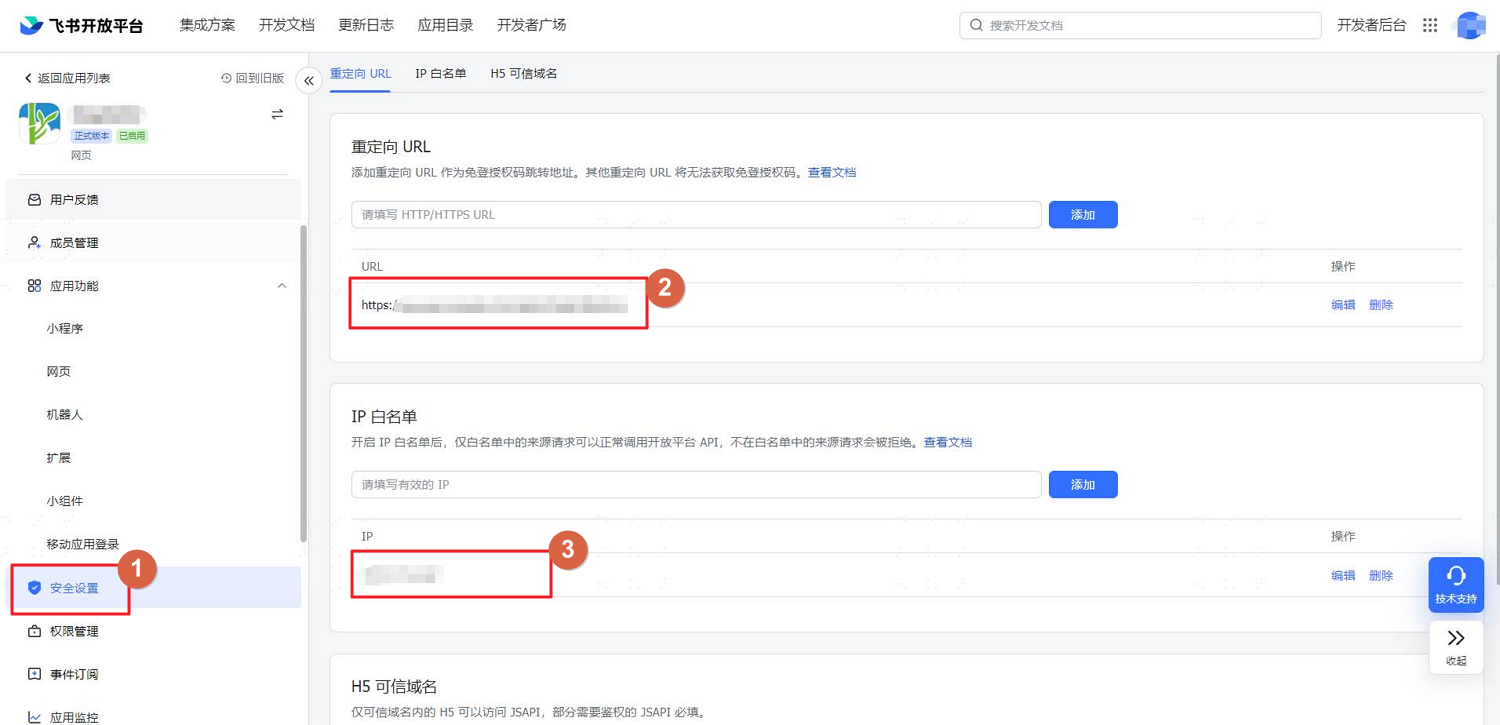Click 删除 in the IP whitelist row
Viewport: 1500px width, 725px height.
pos(1381,576)
